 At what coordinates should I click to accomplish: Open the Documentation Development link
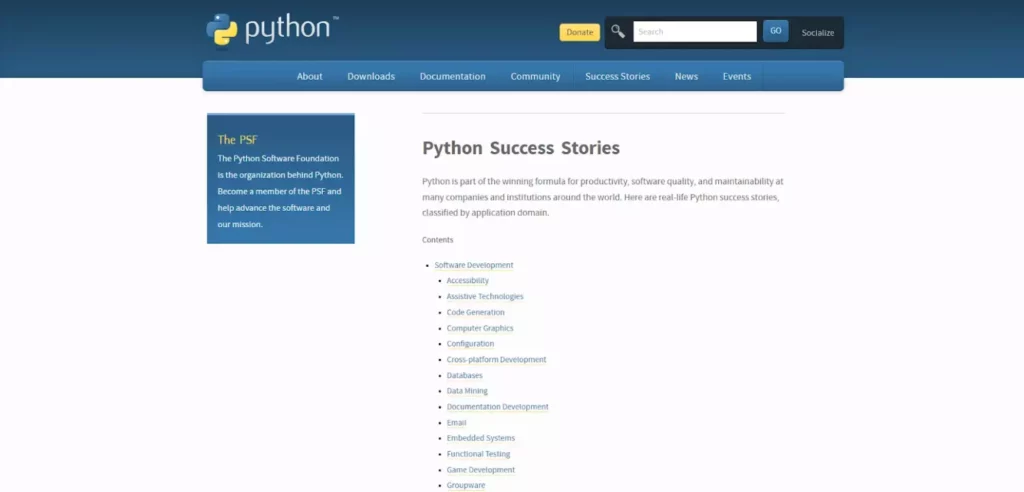(498, 407)
